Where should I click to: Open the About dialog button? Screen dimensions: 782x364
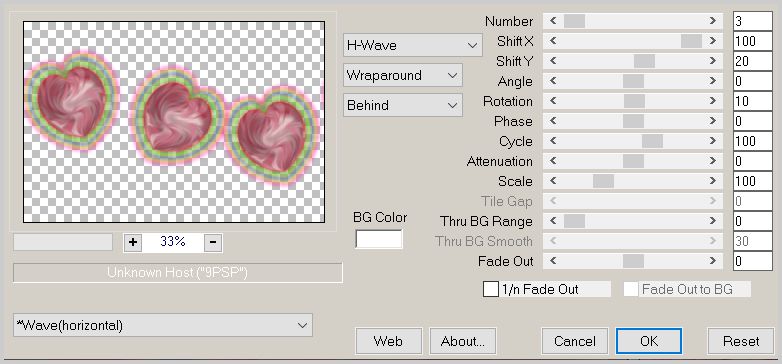coord(463,341)
